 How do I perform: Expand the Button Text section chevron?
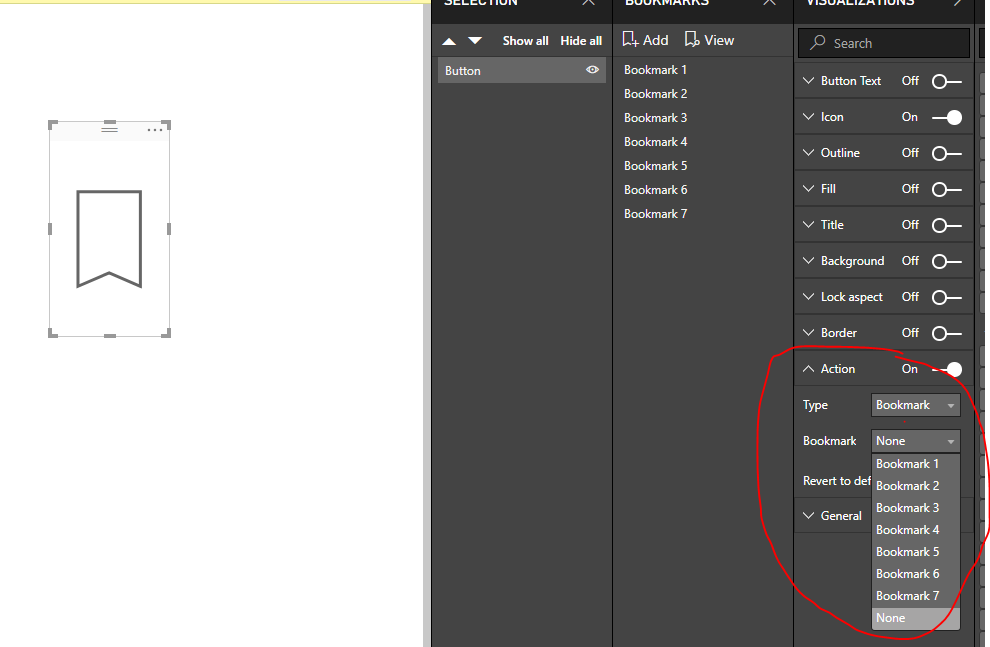tap(808, 81)
